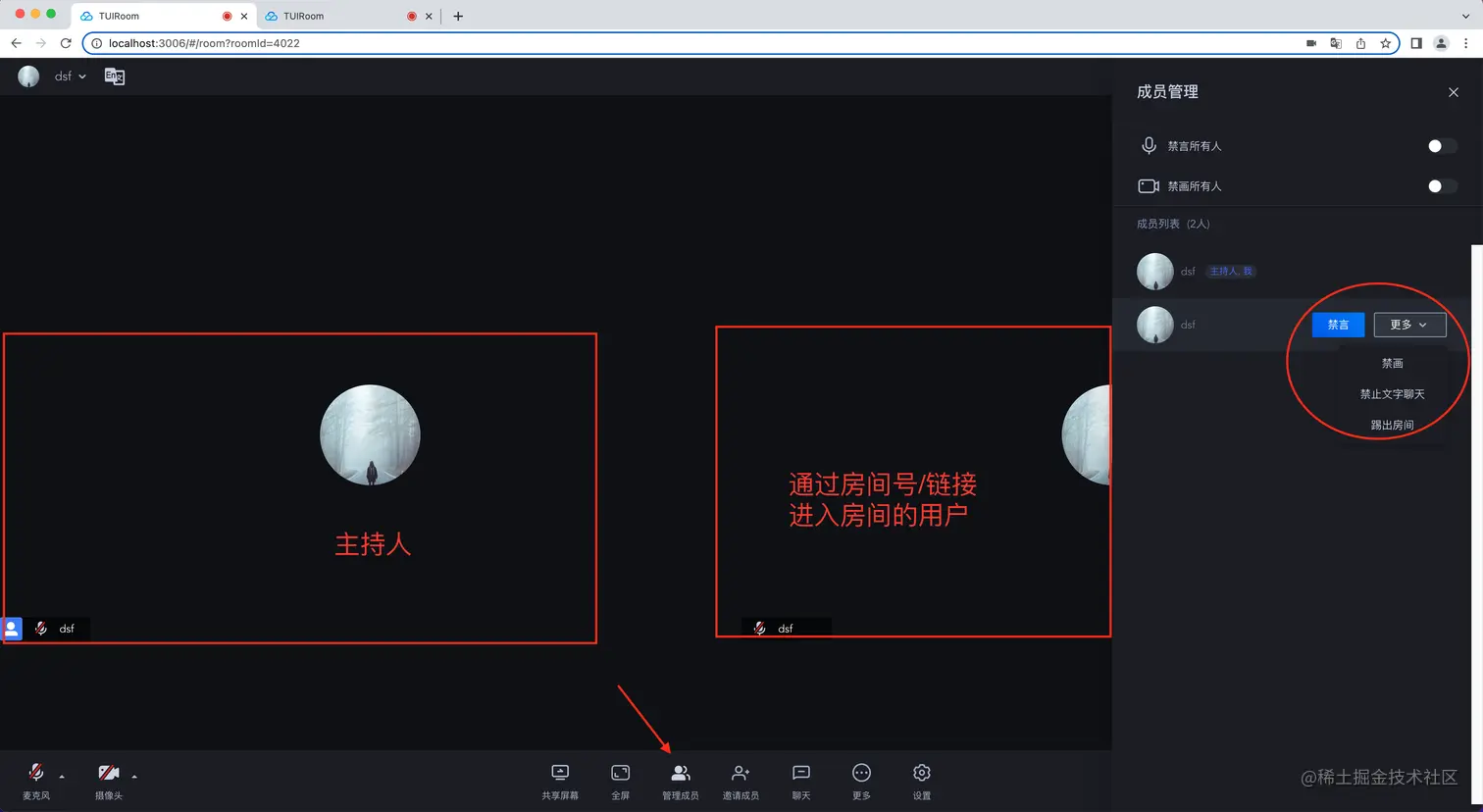The height and width of the screenshot is (812, 1483).
Task: Start screen sharing with 共享屏幕
Action: (x=560, y=782)
